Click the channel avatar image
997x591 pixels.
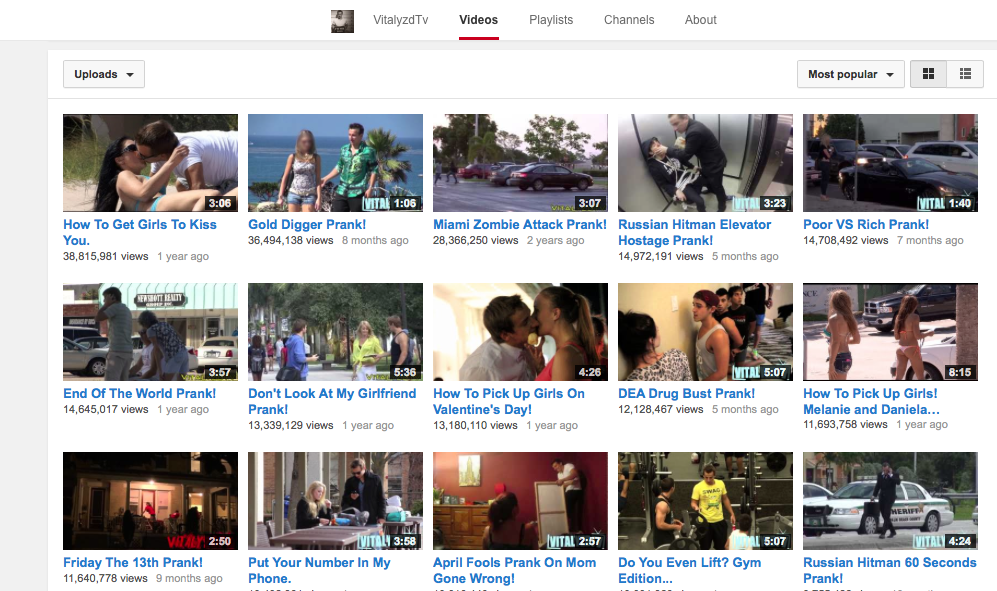coord(342,20)
